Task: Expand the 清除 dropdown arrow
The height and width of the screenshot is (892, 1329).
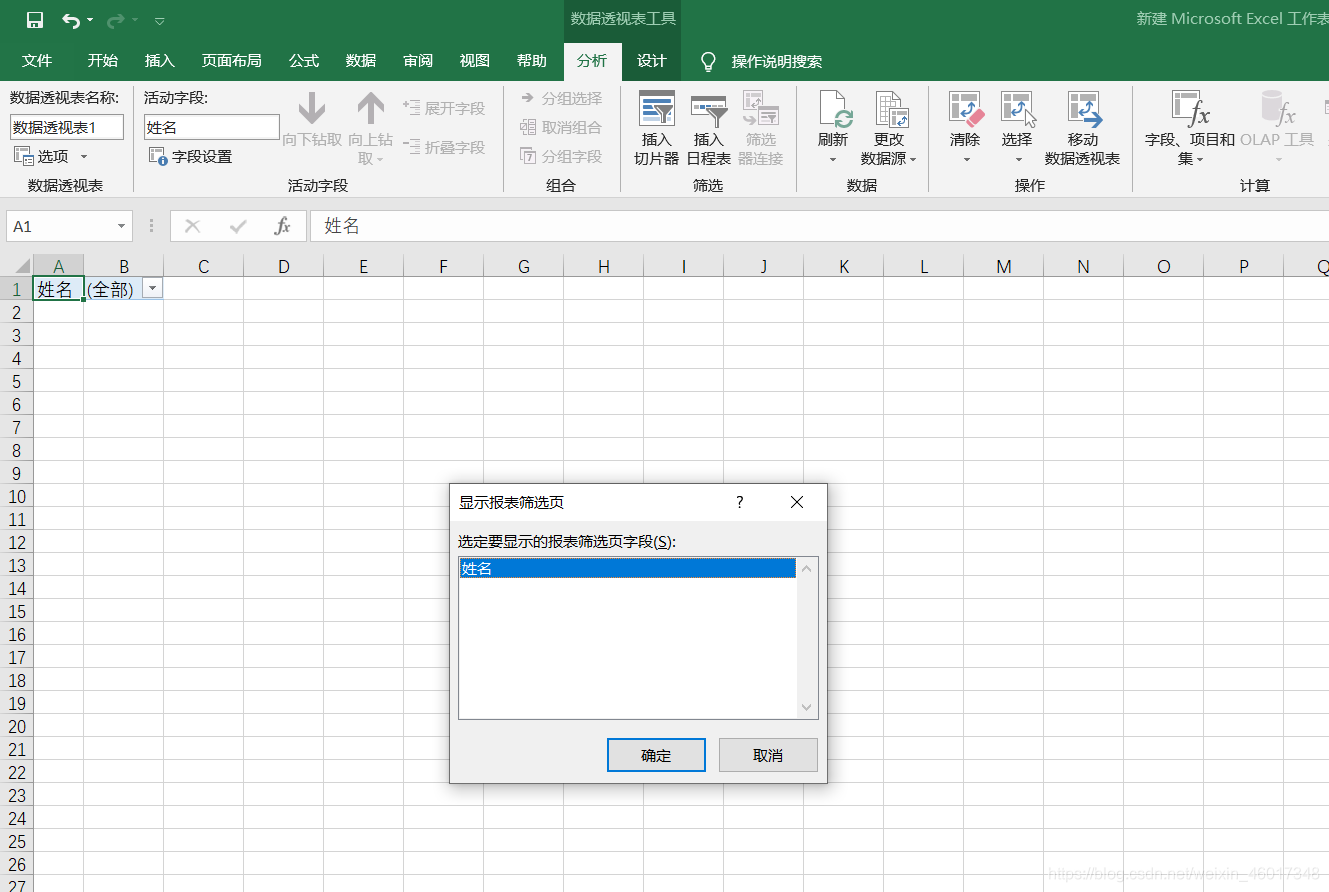Action: (965, 159)
